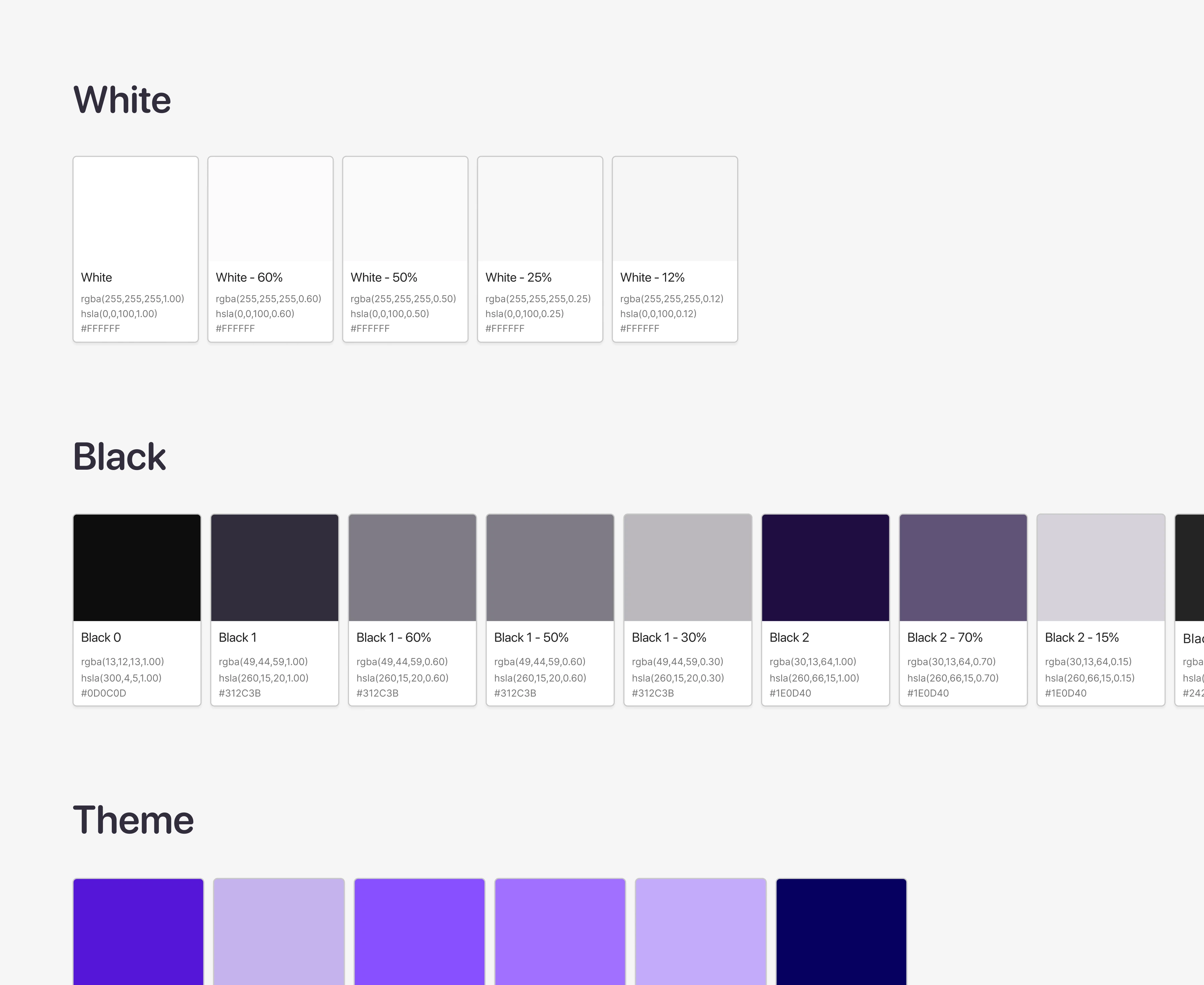Choose the White - 50% swatch color area
Screen dimensions: 1204x985
[405, 209]
